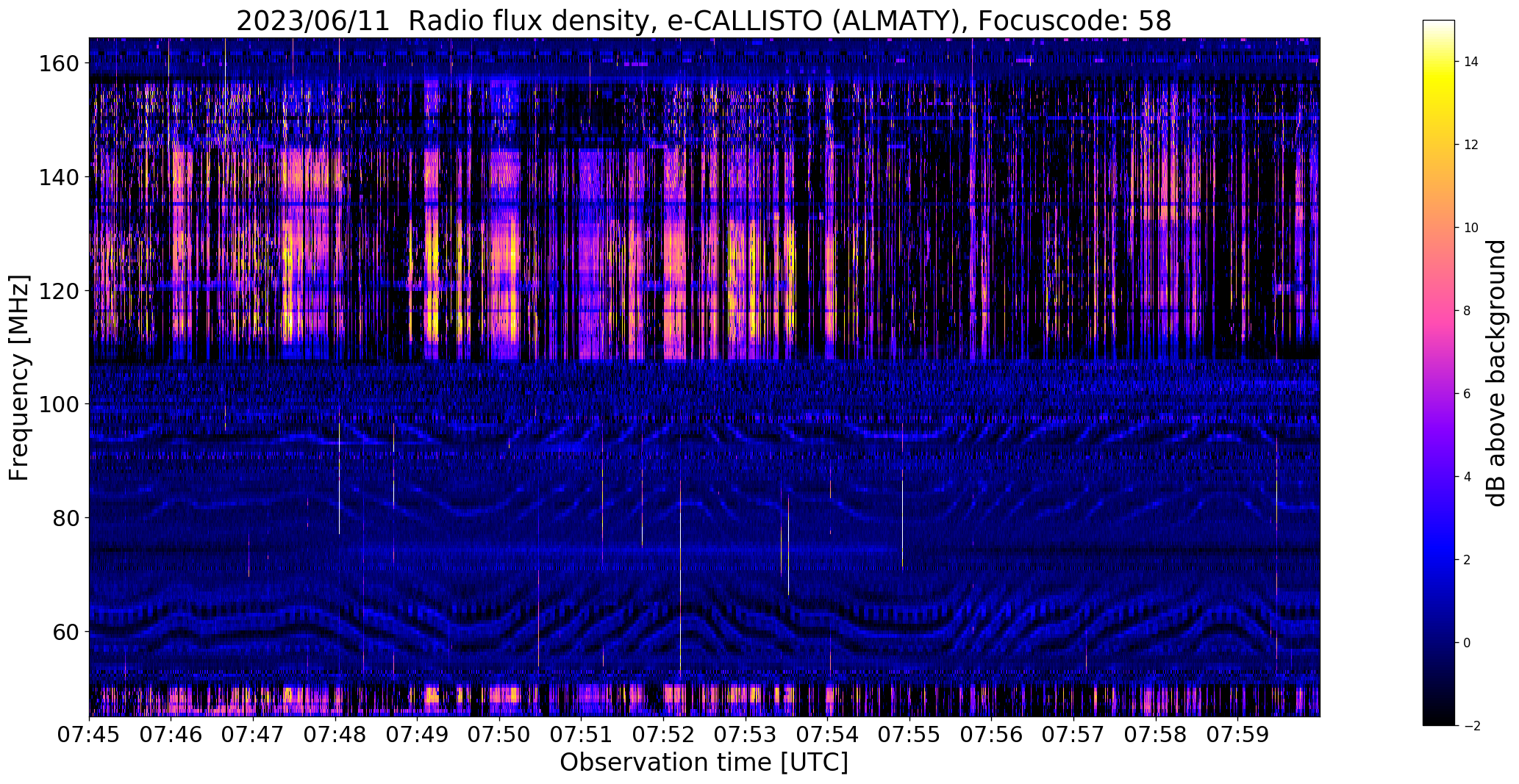
Task: Click the 60 frequency tick label
Action: pyautogui.click(x=66, y=631)
